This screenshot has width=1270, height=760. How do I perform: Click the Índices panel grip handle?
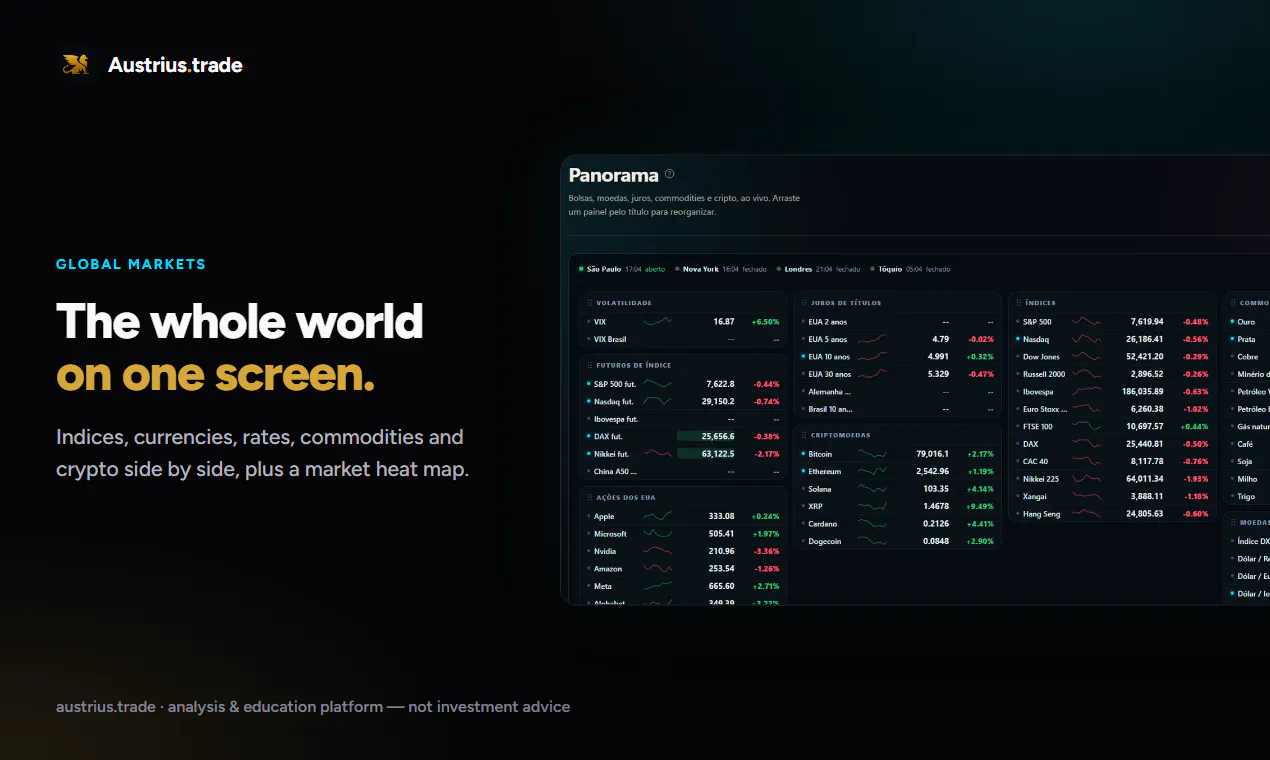(x=1017, y=303)
